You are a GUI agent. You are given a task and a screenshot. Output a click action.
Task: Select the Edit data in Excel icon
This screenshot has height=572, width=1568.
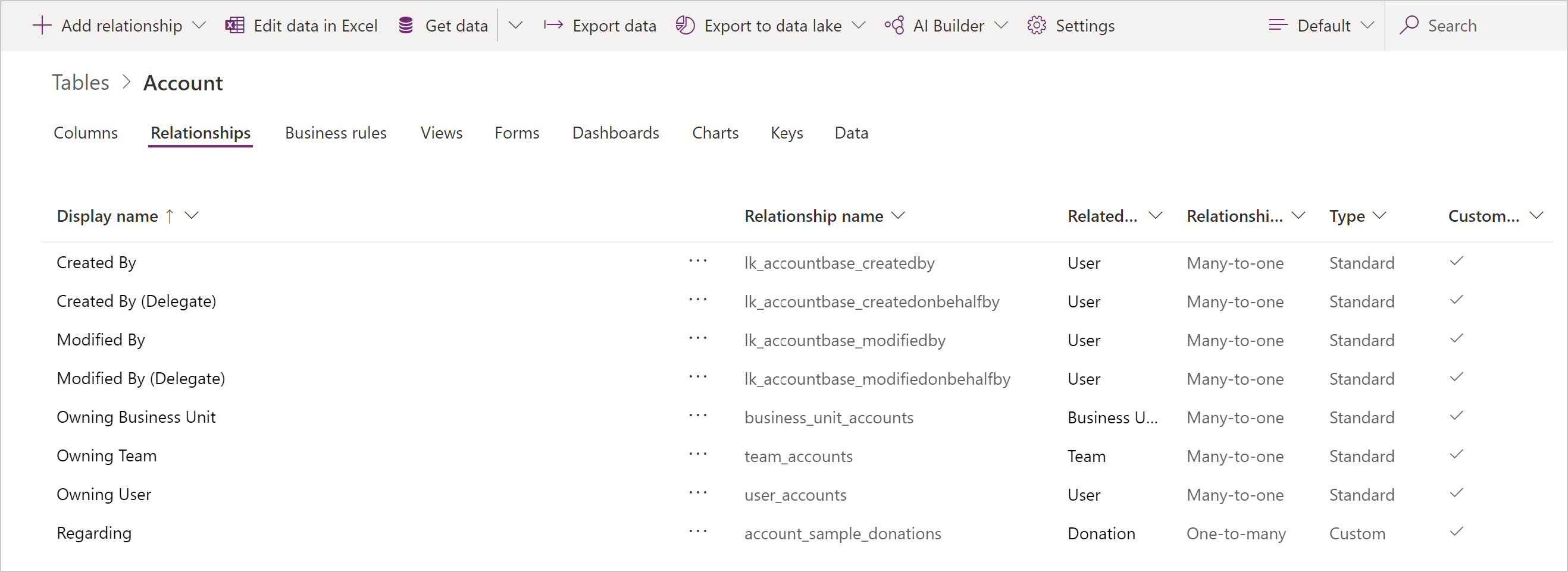click(234, 25)
